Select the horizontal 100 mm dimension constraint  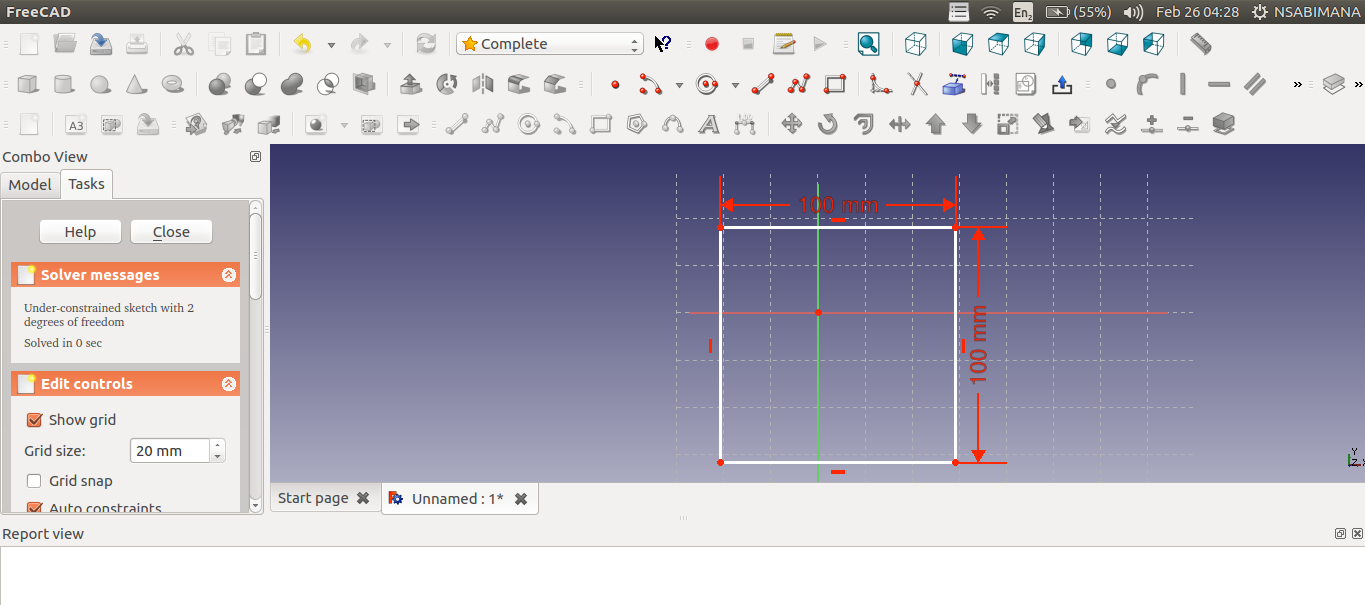pyautogui.click(x=838, y=205)
